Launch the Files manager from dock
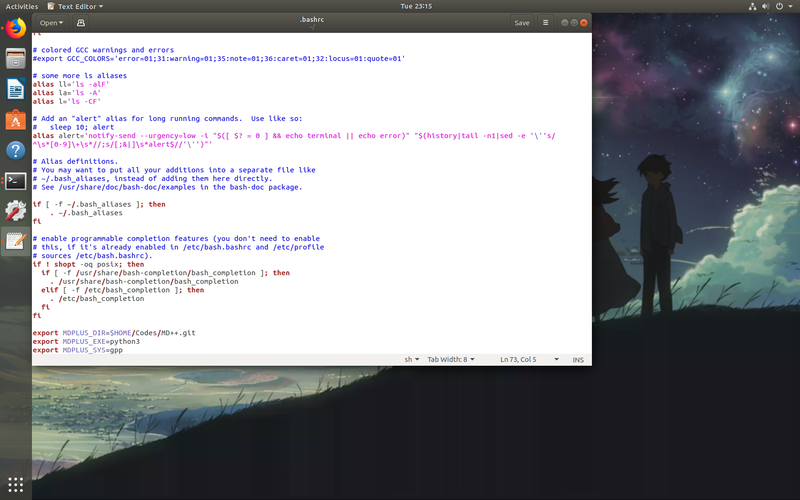 [x=16, y=59]
